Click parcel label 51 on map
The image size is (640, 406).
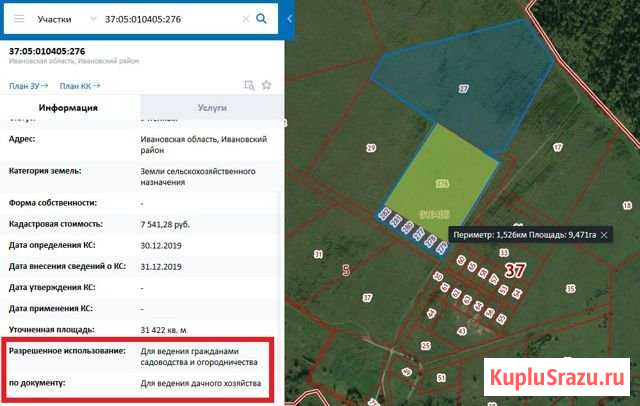point(441,378)
